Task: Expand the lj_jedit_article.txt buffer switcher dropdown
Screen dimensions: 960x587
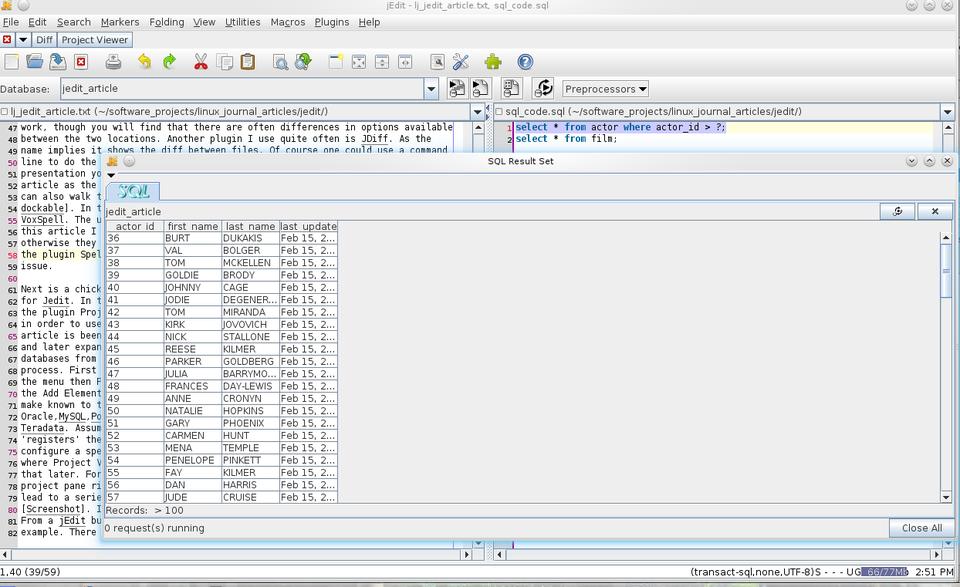Action: [x=477, y=112]
